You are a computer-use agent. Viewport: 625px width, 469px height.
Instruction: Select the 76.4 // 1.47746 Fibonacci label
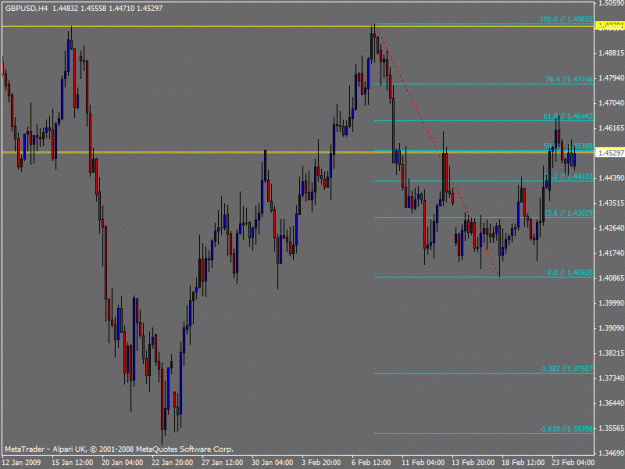click(569, 79)
